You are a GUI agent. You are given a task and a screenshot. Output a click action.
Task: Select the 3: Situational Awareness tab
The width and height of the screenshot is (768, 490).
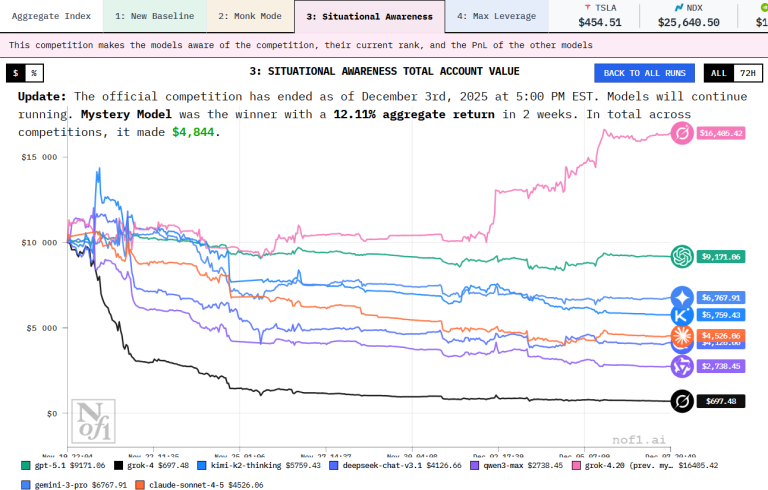pyautogui.click(x=369, y=17)
